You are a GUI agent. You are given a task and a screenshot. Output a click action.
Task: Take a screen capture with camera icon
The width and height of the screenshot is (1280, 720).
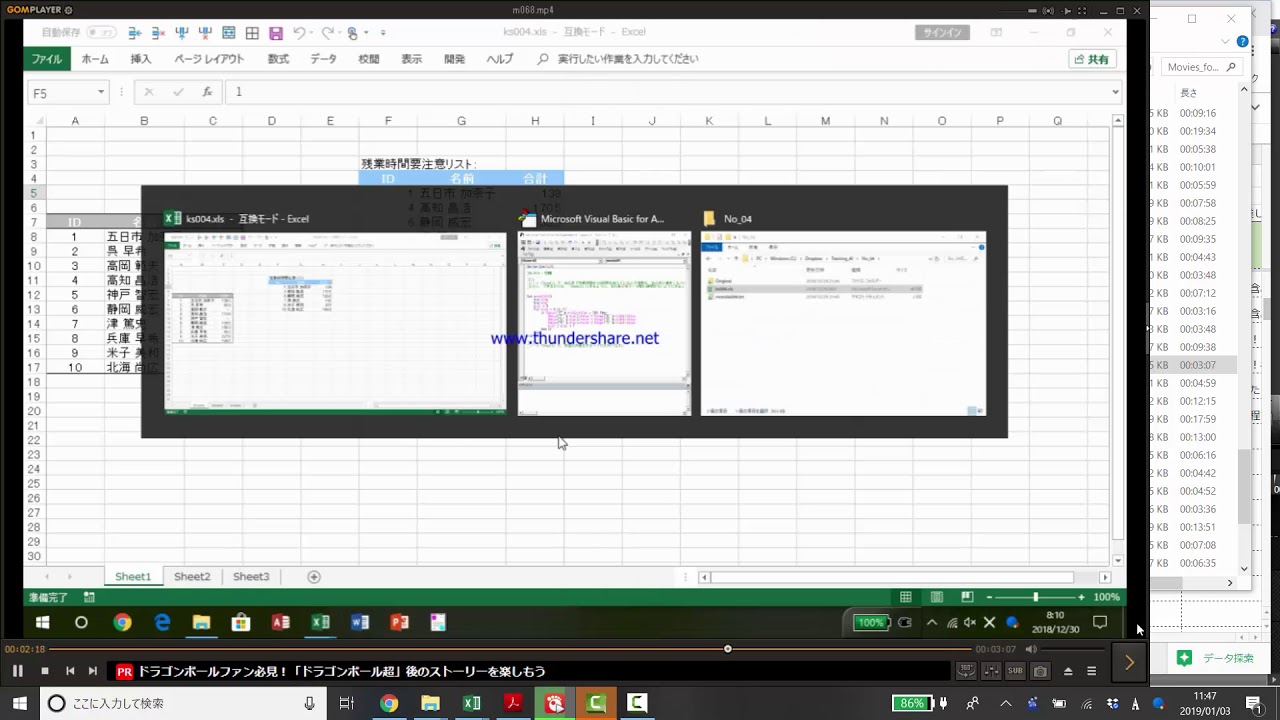pyautogui.click(x=1040, y=671)
